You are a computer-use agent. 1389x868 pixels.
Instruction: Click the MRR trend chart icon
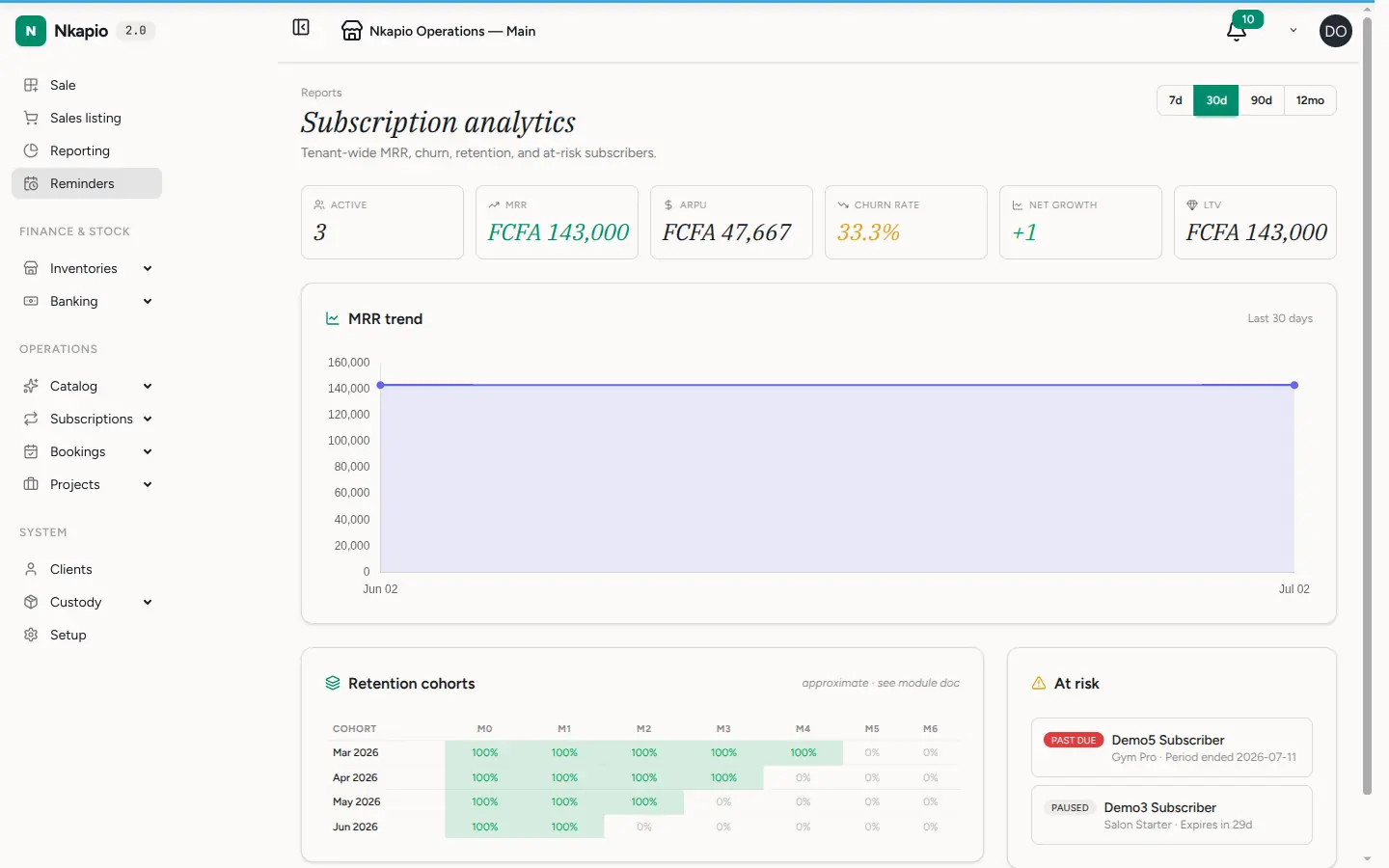pyautogui.click(x=333, y=318)
